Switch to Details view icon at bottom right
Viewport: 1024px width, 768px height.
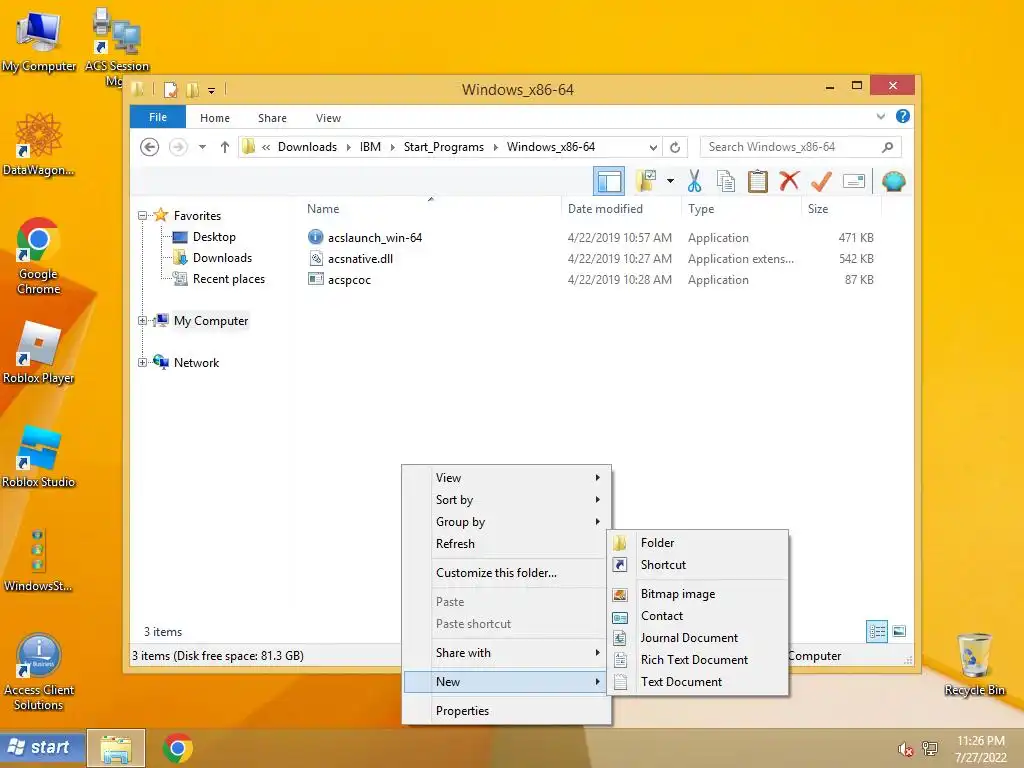click(876, 631)
